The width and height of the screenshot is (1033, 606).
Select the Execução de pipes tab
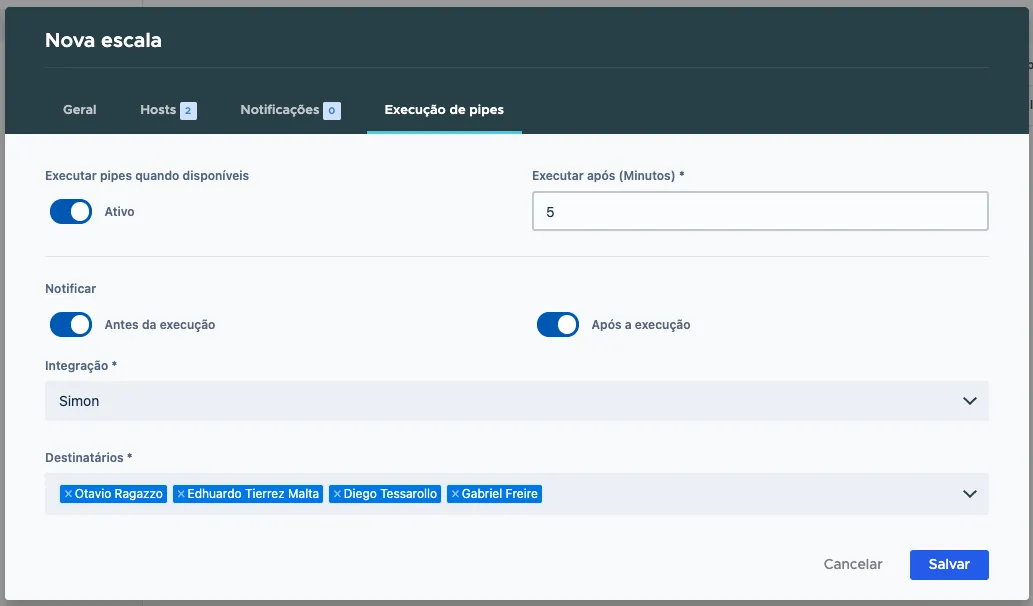point(444,110)
